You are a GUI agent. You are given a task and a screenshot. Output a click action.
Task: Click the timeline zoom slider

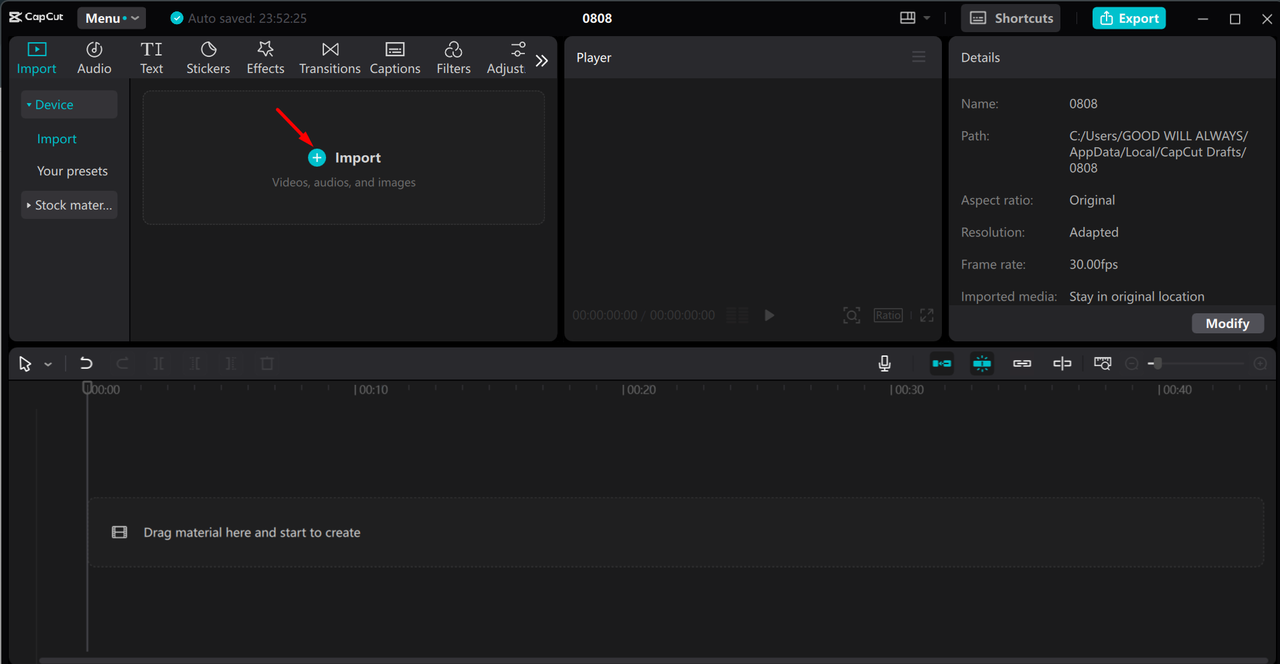(1196, 364)
